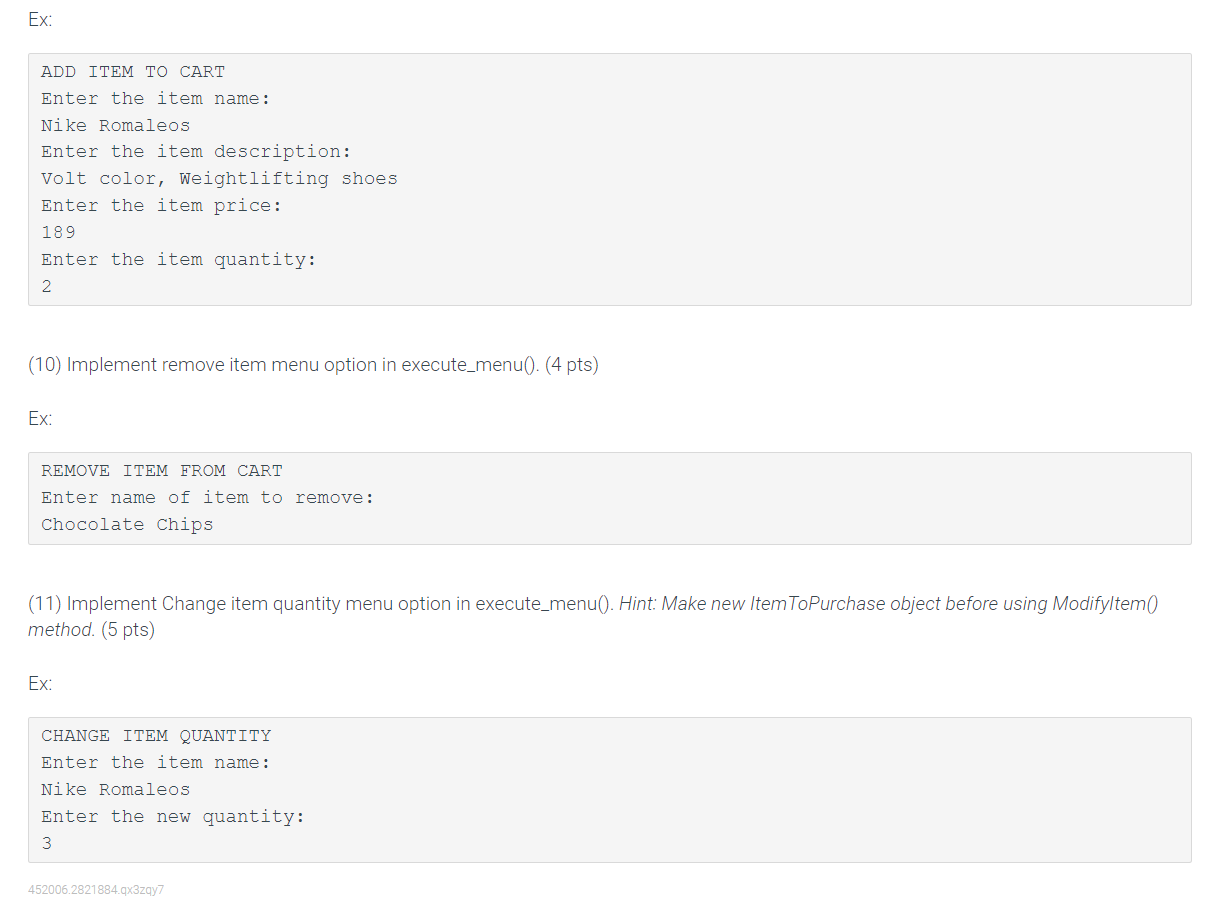Click the gray ID text 452006.2821884.qx3zqy7
Image resolution: width=1222 pixels, height=910 pixels.
(96, 889)
